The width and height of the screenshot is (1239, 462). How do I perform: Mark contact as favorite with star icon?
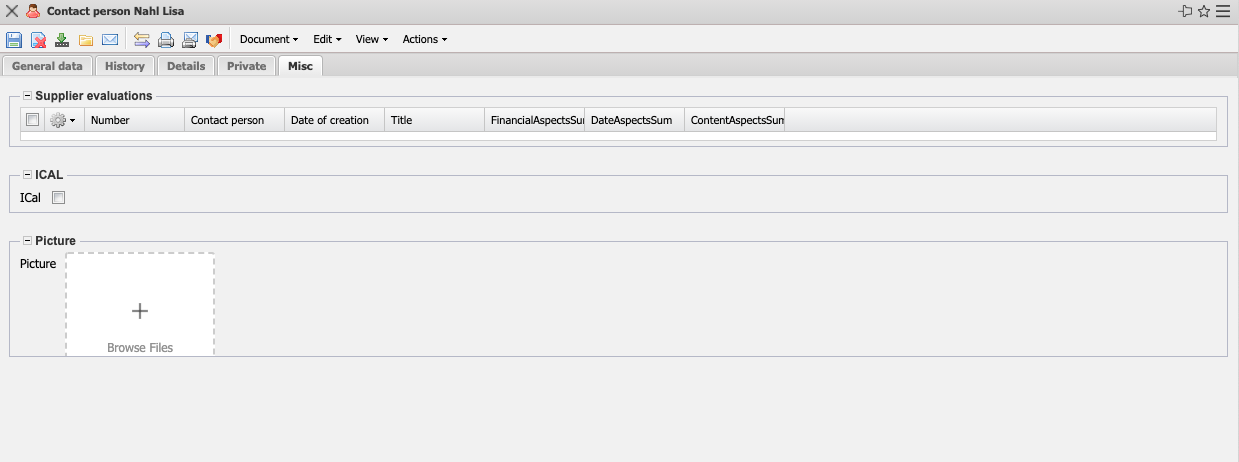(x=1204, y=11)
